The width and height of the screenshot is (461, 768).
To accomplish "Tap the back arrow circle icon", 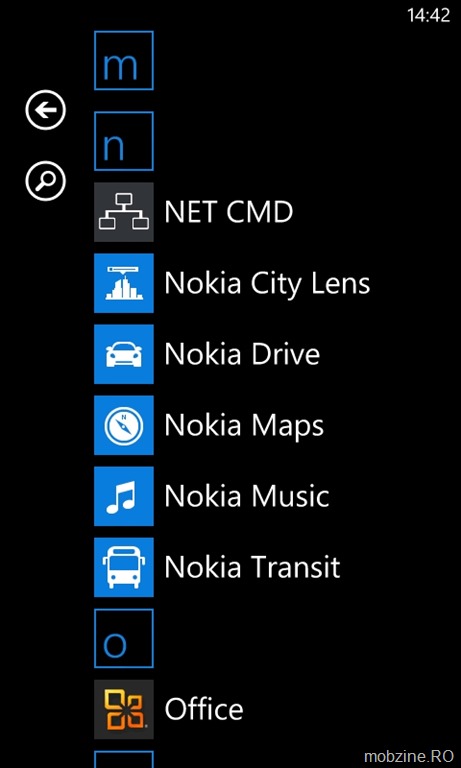I will pyautogui.click(x=46, y=110).
